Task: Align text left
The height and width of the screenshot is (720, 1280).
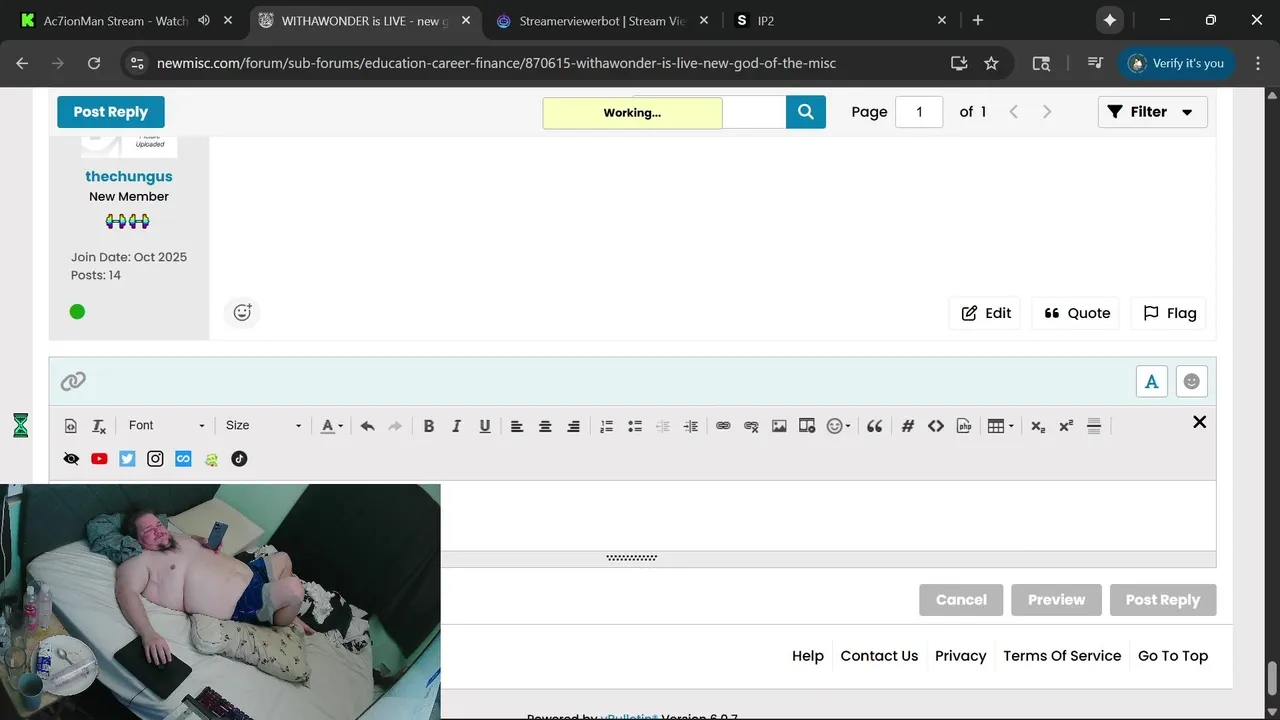Action: coord(517,426)
